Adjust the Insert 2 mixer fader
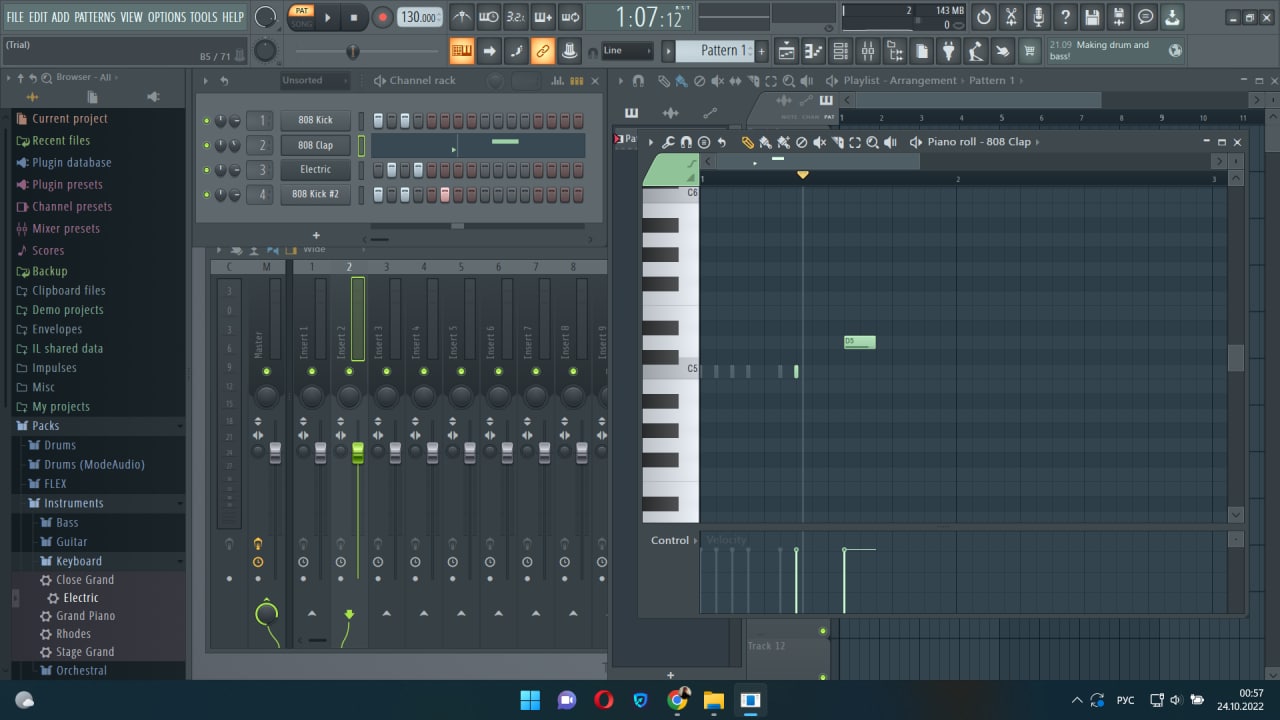This screenshot has height=720, width=1280. point(358,453)
